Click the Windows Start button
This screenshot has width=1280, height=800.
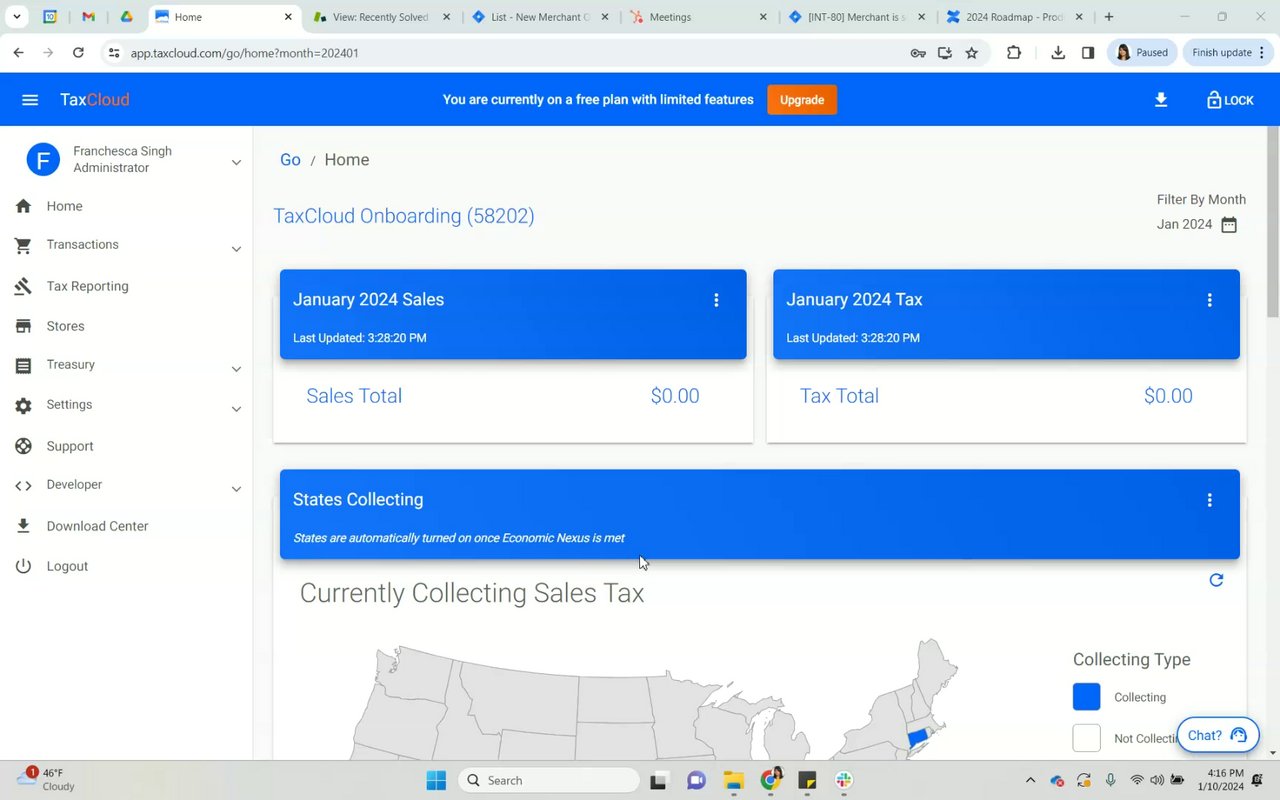pos(436,780)
